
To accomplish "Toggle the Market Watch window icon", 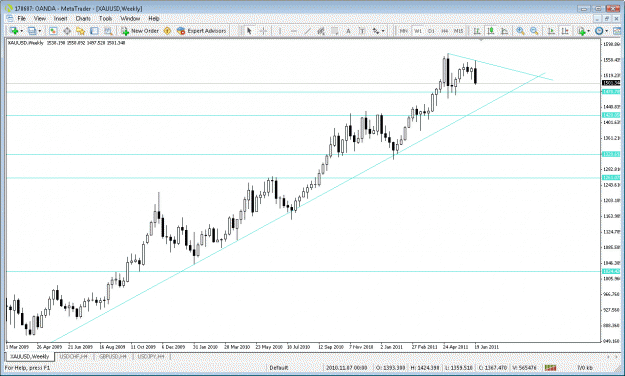I will 53,31.
